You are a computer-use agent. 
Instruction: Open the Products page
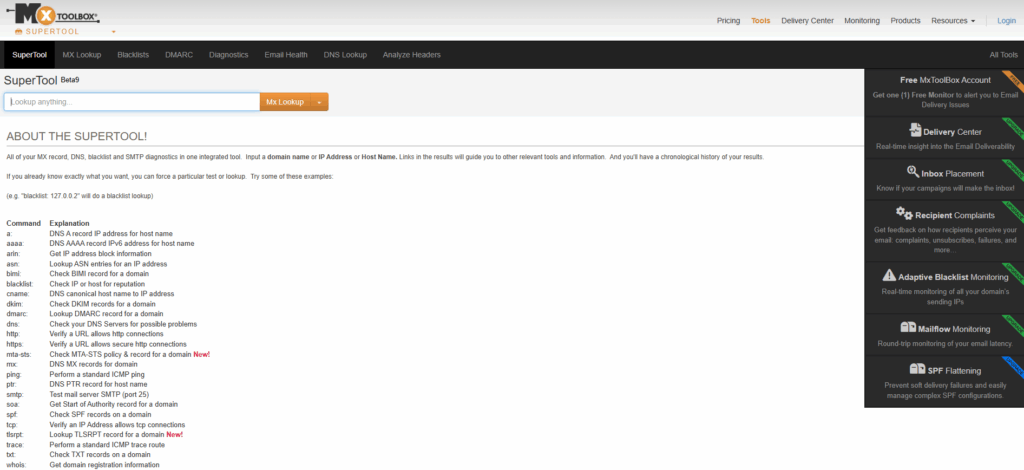click(905, 21)
